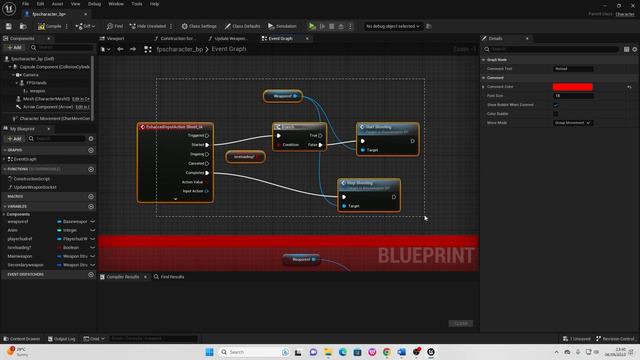The image size is (640, 360).
Task: Add a new event dispatcher with plus icon
Action: click(x=91, y=275)
